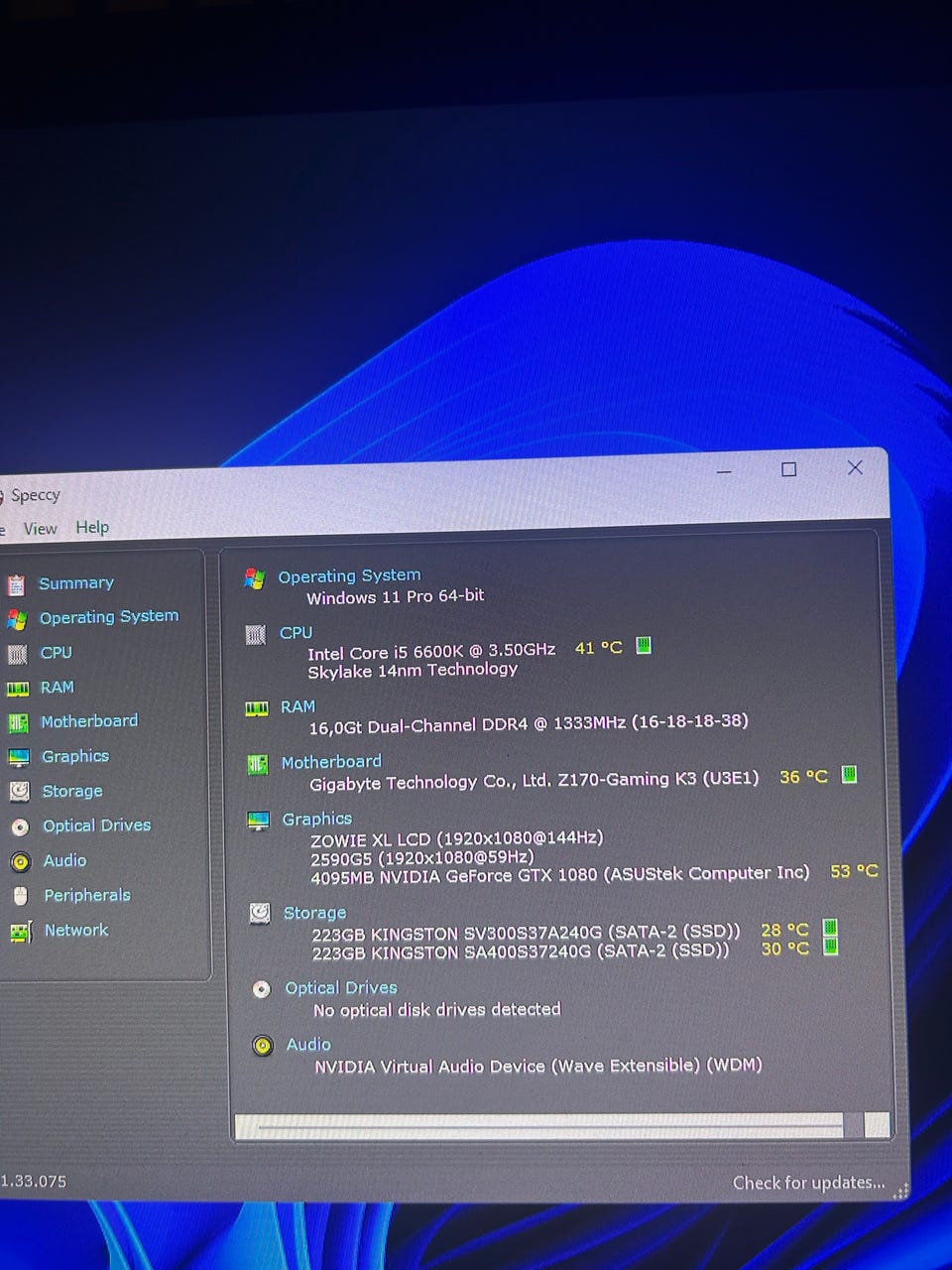Click the Audio heading link in summary
Screen dimensions: 952x1270
pos(308,1046)
